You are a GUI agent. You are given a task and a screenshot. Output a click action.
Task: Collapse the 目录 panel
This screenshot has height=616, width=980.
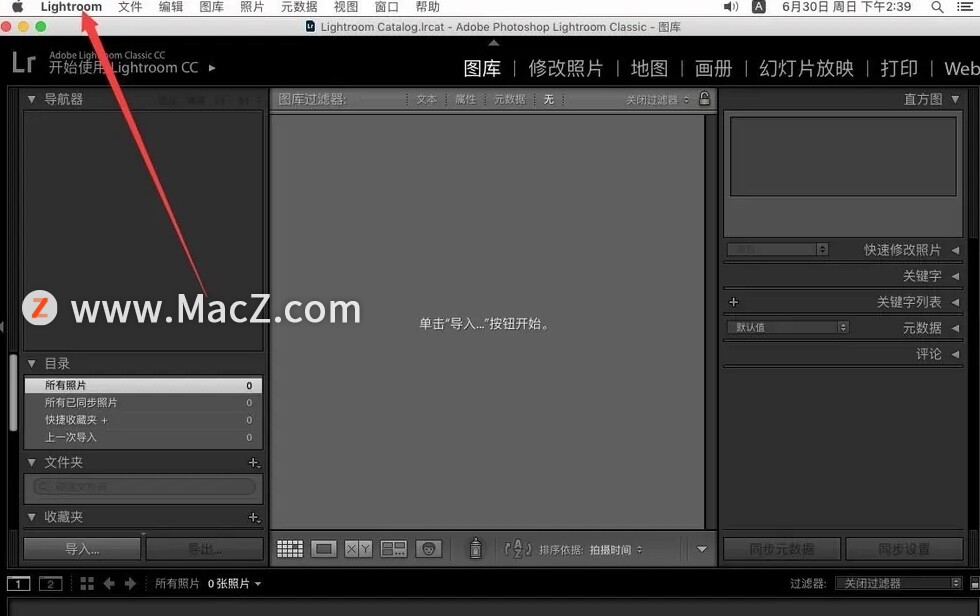(x=31, y=363)
